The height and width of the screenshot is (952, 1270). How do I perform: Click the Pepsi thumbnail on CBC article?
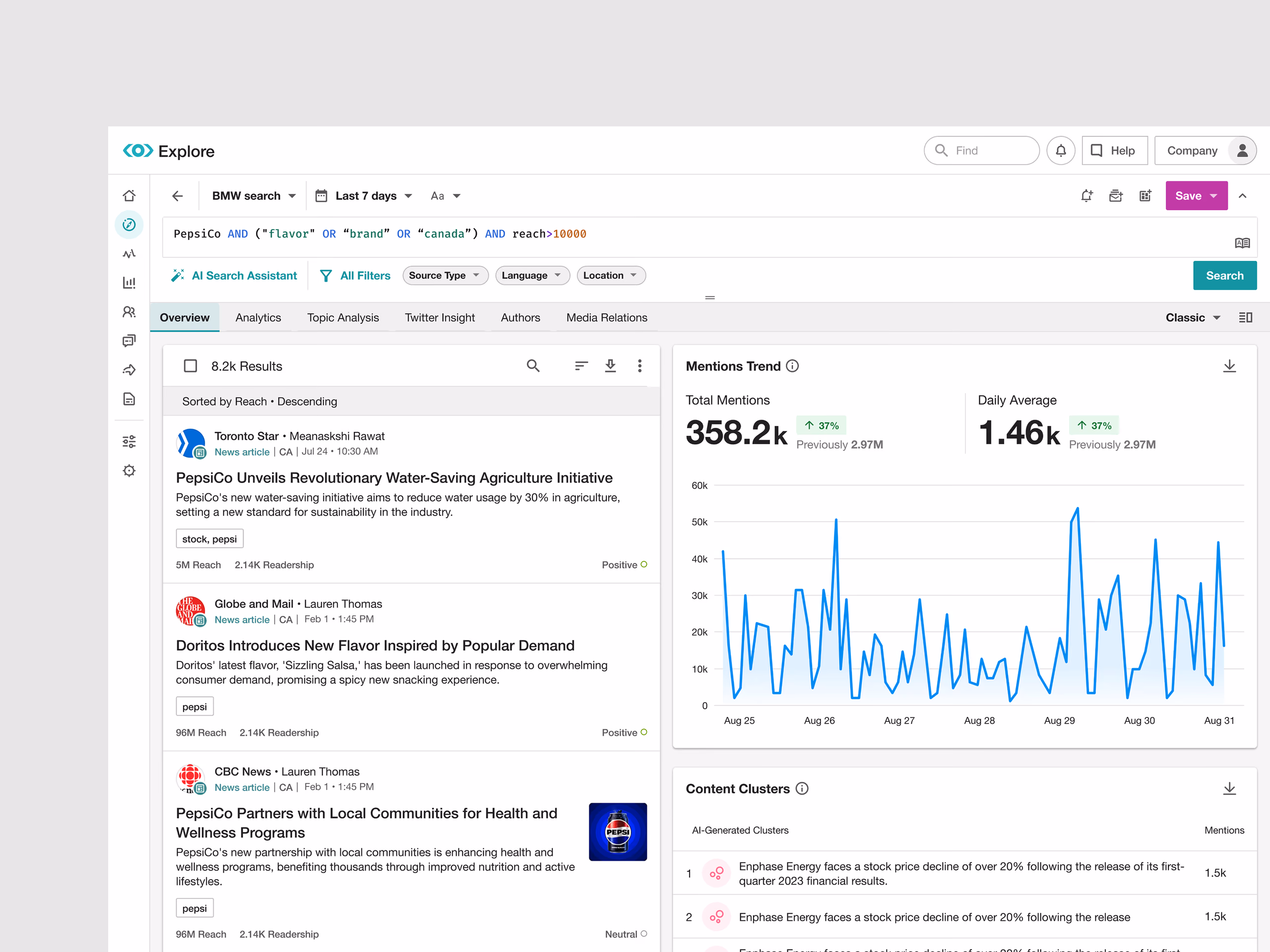point(618,832)
